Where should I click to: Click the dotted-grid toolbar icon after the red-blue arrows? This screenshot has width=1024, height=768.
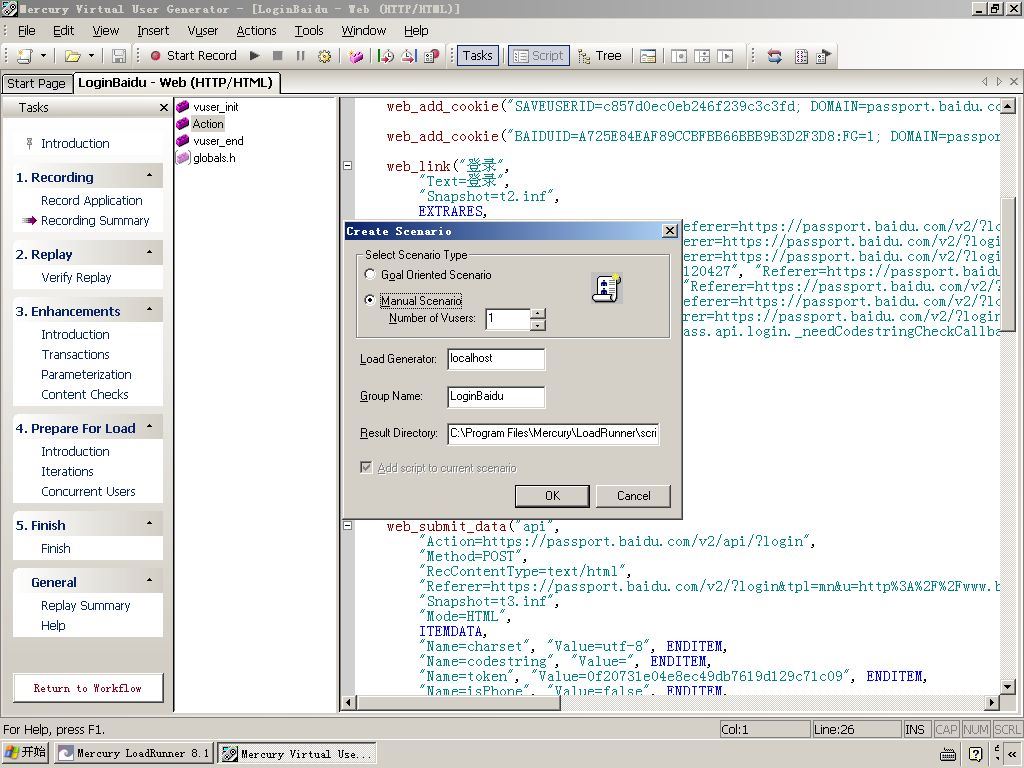point(801,56)
